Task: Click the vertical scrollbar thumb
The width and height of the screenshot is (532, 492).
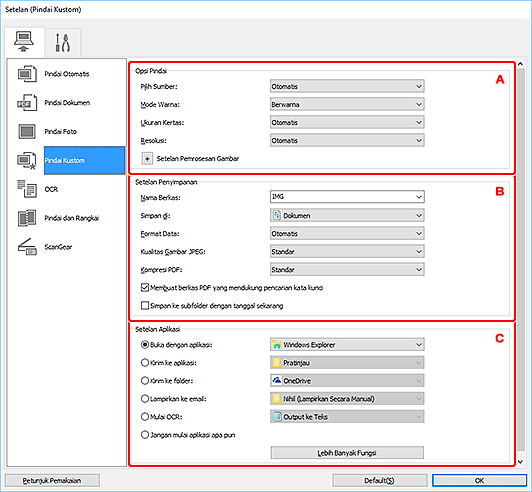Action: [521, 260]
